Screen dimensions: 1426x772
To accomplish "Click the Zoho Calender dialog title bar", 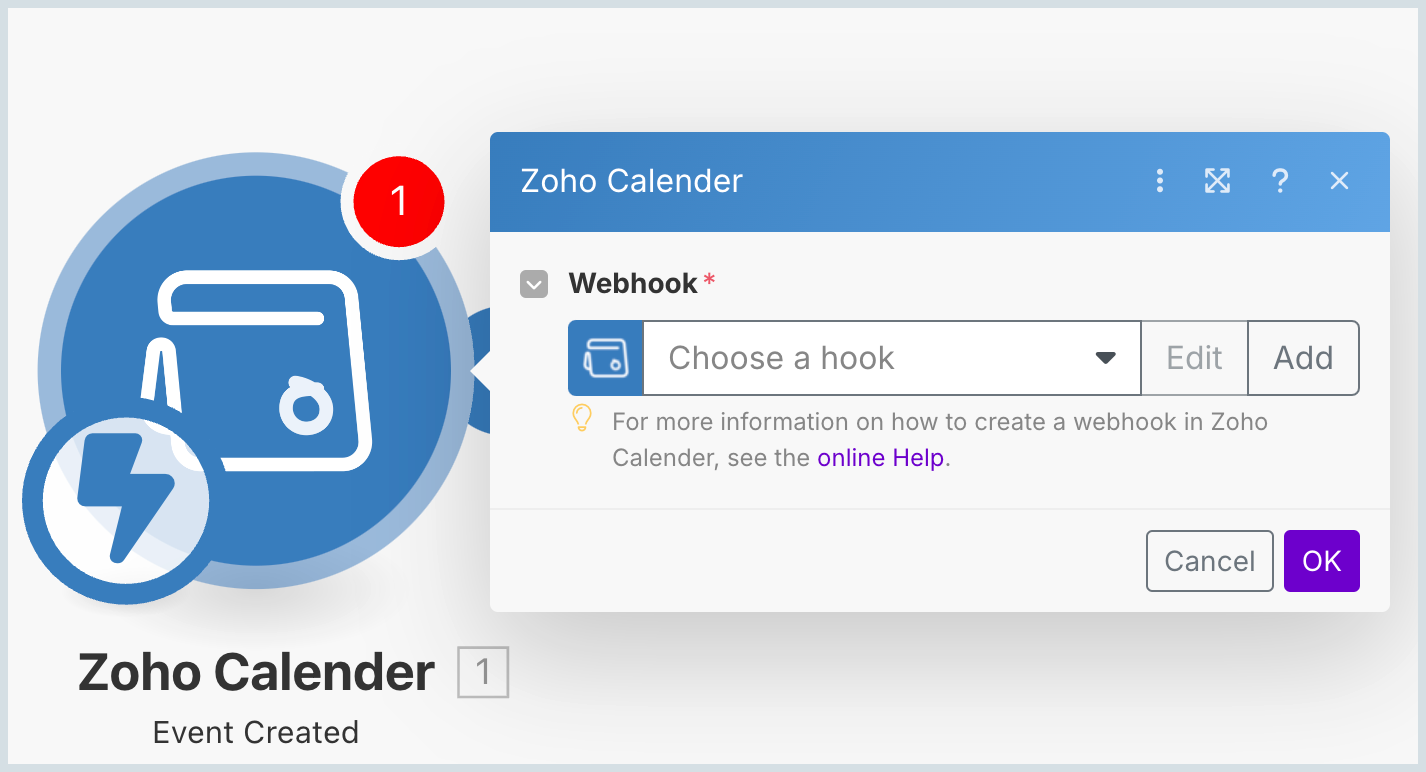I will coord(850,181).
